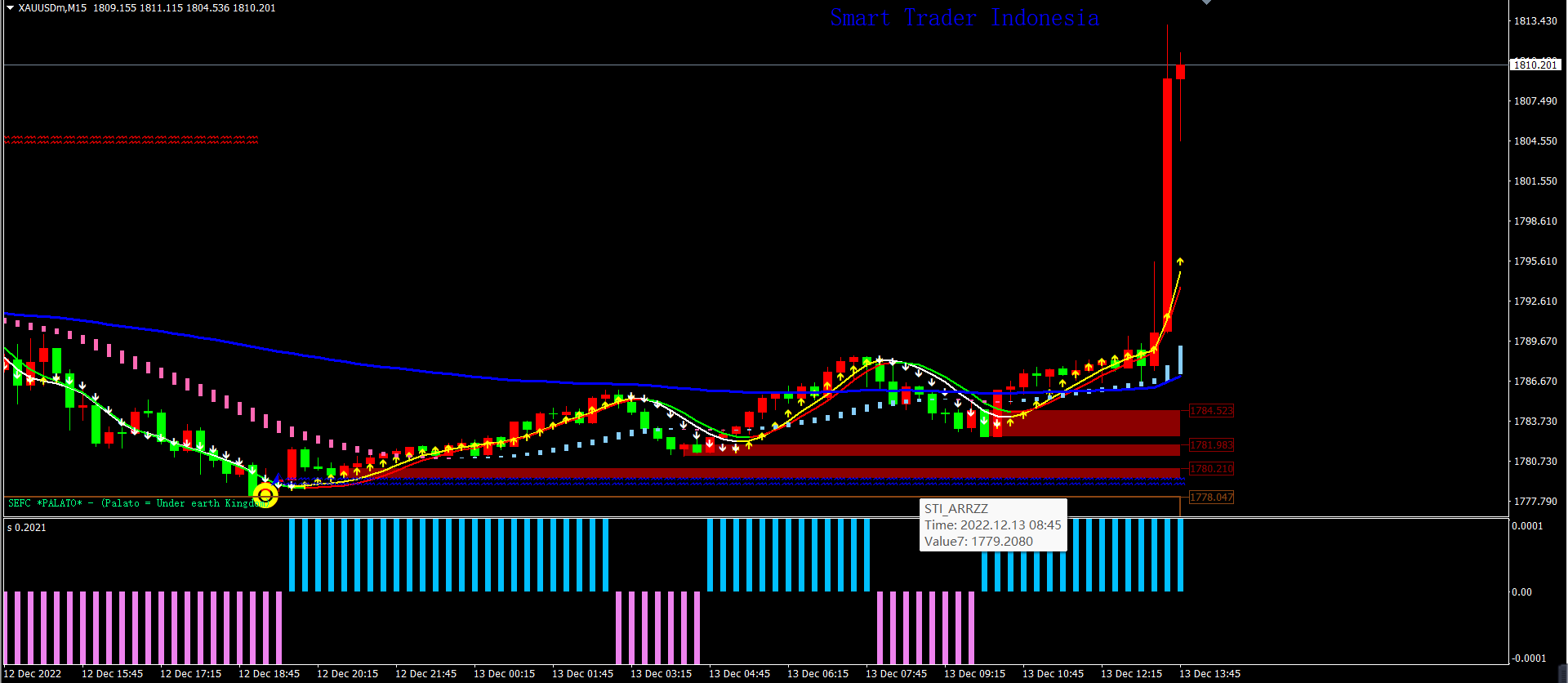Click the 12 Dec 17:15 time label
1568x683 pixels.
point(190,674)
